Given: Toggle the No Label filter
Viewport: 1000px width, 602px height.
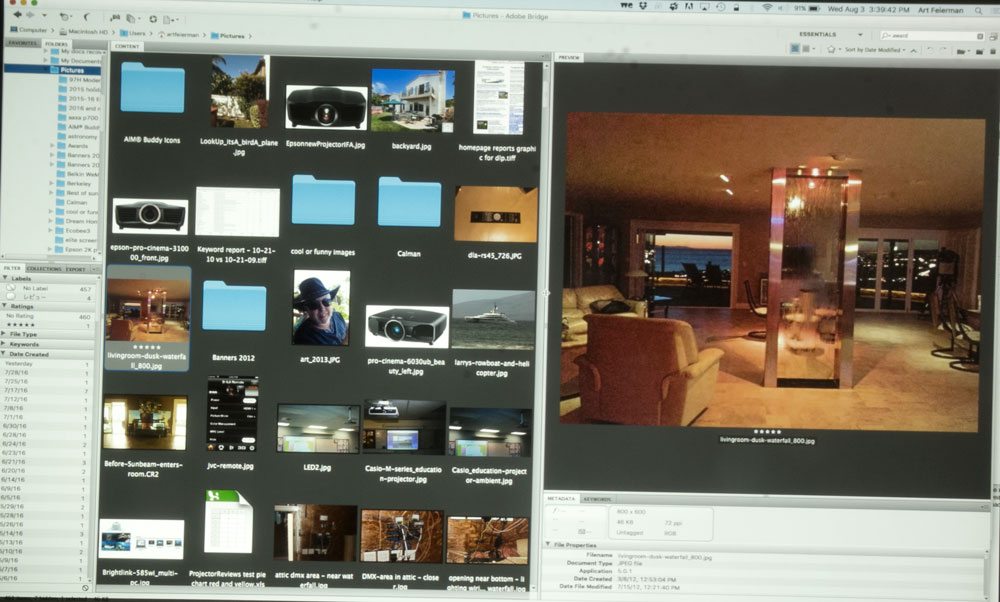Looking at the screenshot, I should 48,288.
